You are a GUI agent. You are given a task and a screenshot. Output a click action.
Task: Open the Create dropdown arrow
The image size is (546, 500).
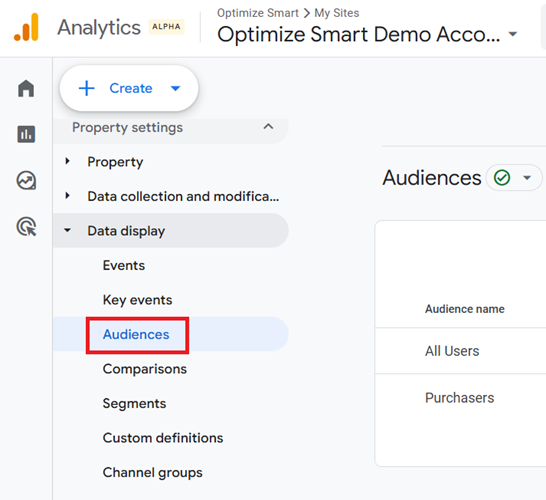tap(176, 88)
